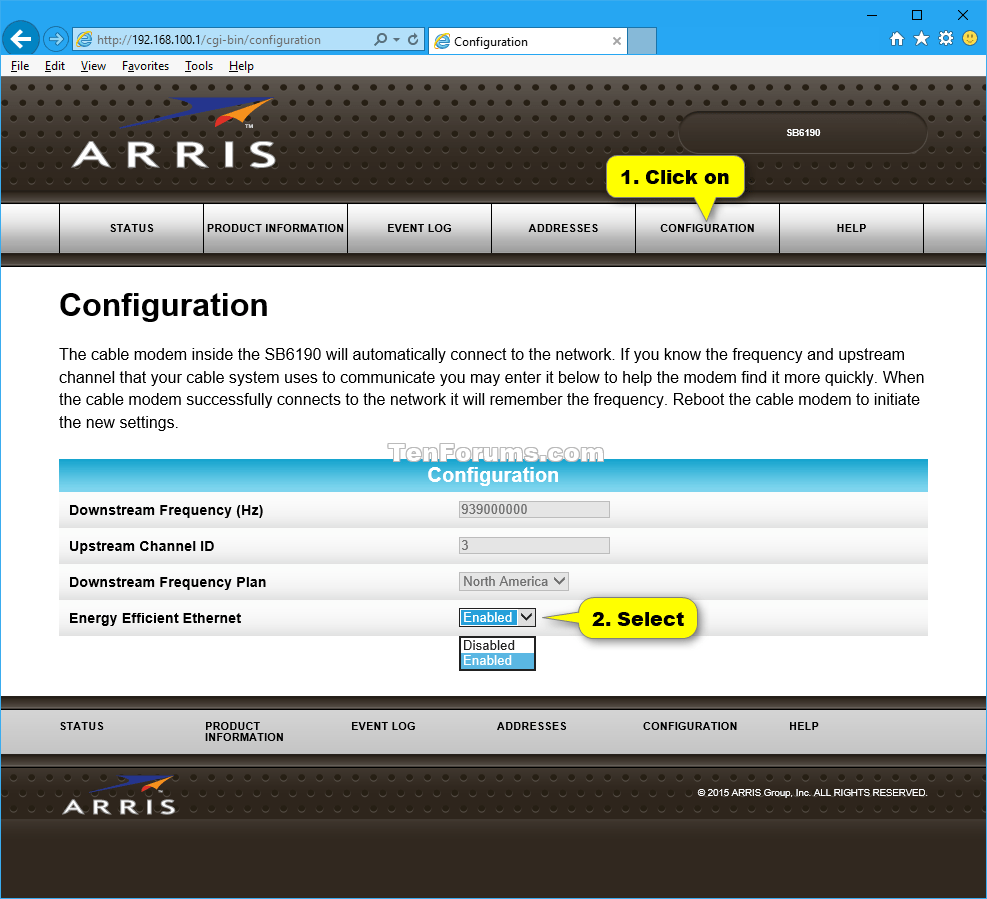Open Favorites via the star icon
This screenshot has width=987, height=899.
click(x=920, y=38)
